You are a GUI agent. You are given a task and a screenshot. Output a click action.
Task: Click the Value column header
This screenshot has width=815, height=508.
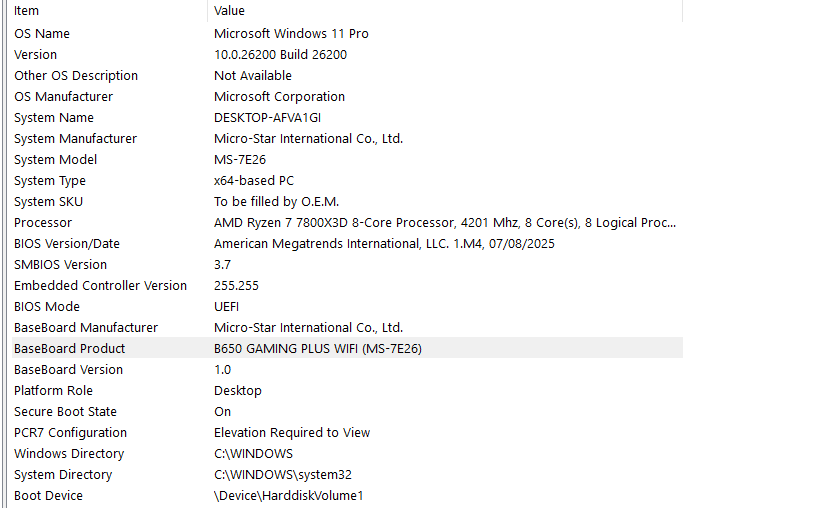pyautogui.click(x=230, y=11)
